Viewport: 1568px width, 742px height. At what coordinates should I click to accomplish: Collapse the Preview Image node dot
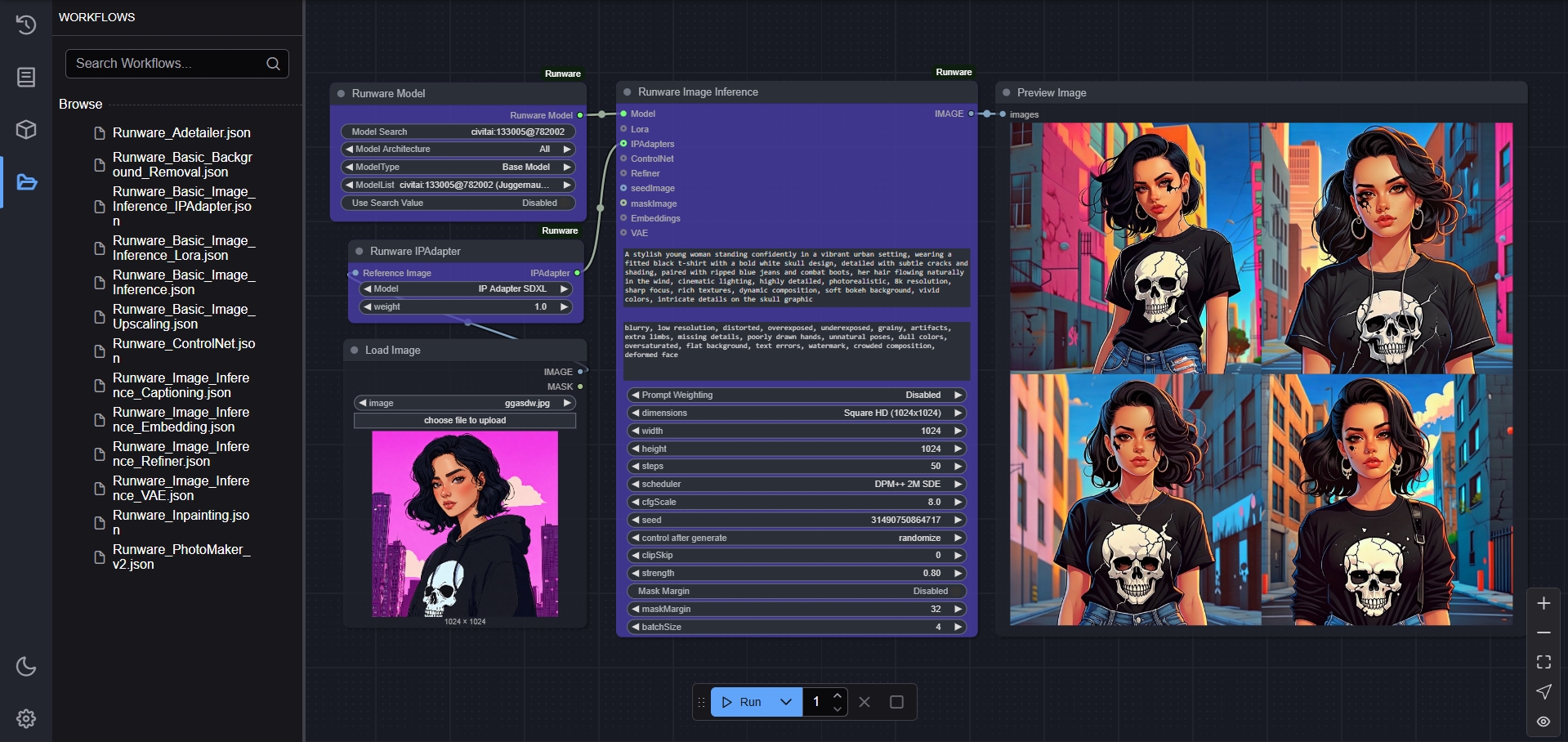coord(1007,92)
